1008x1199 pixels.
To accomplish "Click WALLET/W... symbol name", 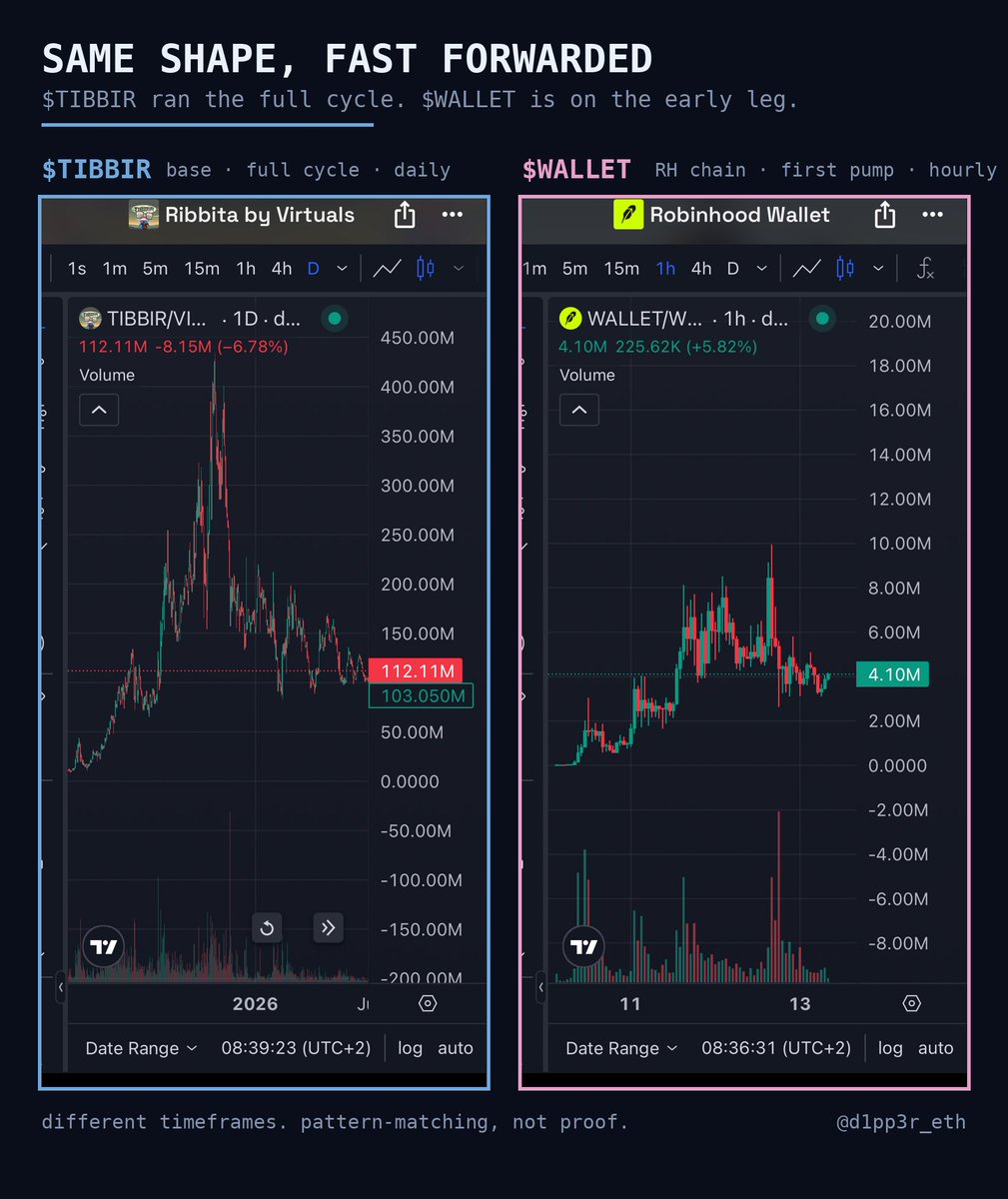I will pos(644,319).
